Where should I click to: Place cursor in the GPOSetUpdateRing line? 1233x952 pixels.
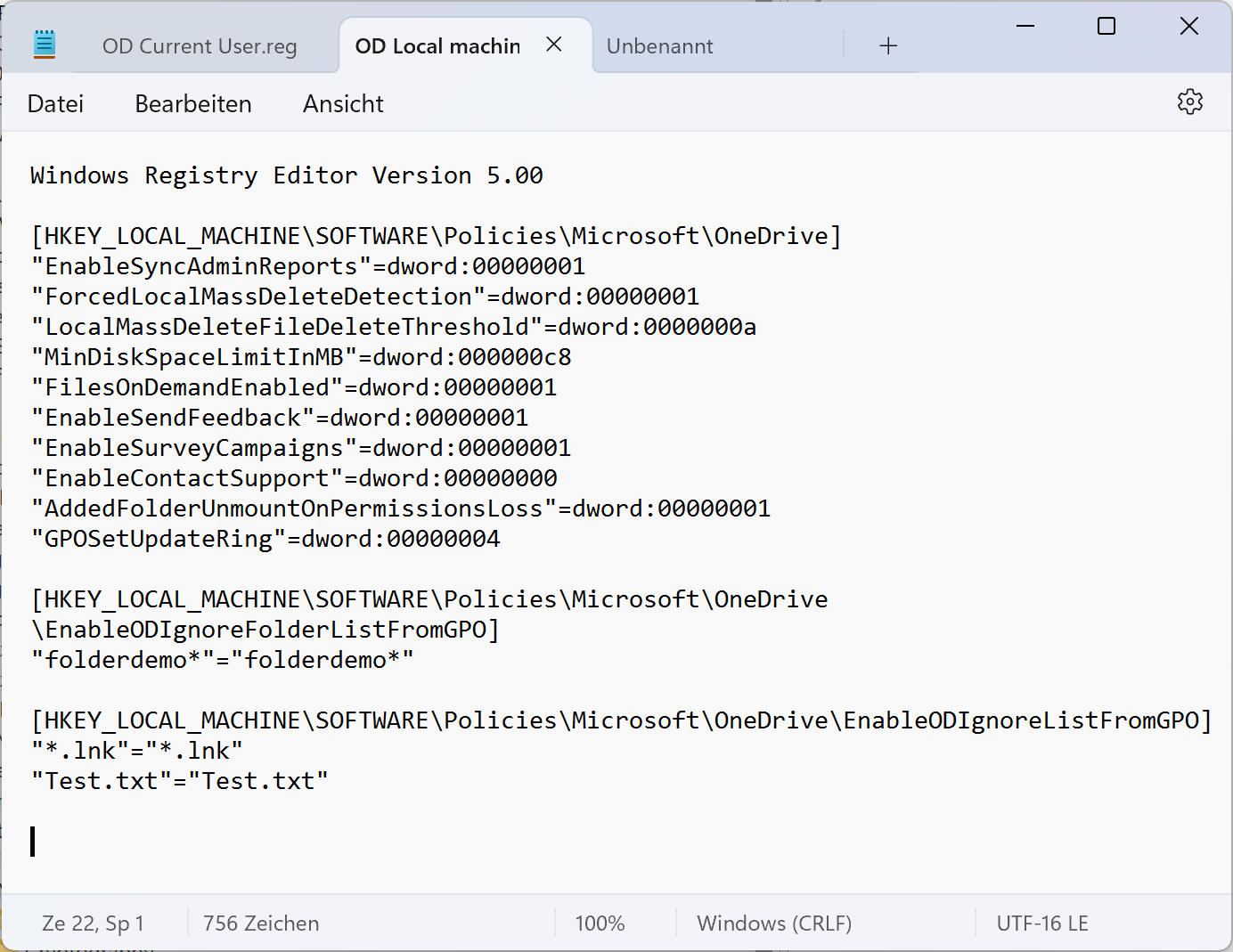[x=267, y=539]
